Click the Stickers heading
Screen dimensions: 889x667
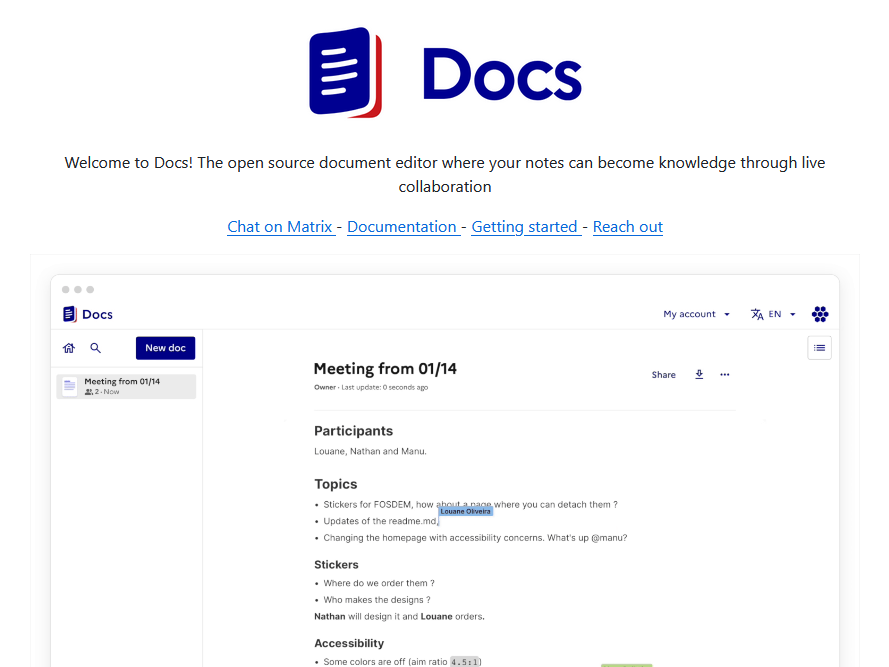click(x=336, y=565)
